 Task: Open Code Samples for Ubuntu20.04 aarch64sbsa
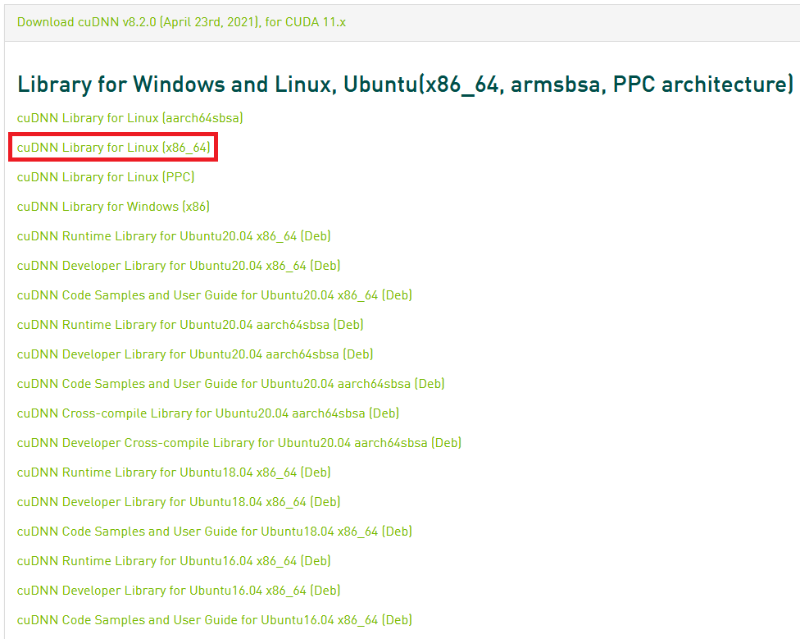click(231, 384)
